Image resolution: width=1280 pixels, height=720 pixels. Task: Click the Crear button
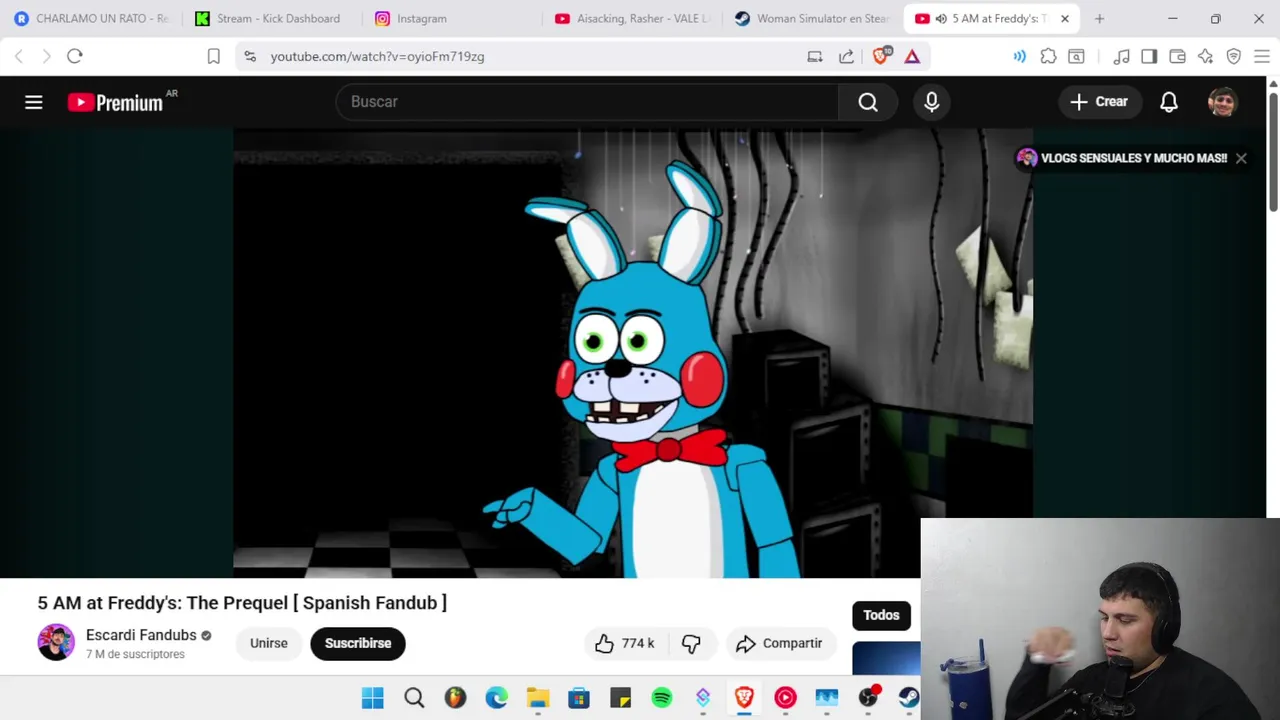coord(1099,102)
